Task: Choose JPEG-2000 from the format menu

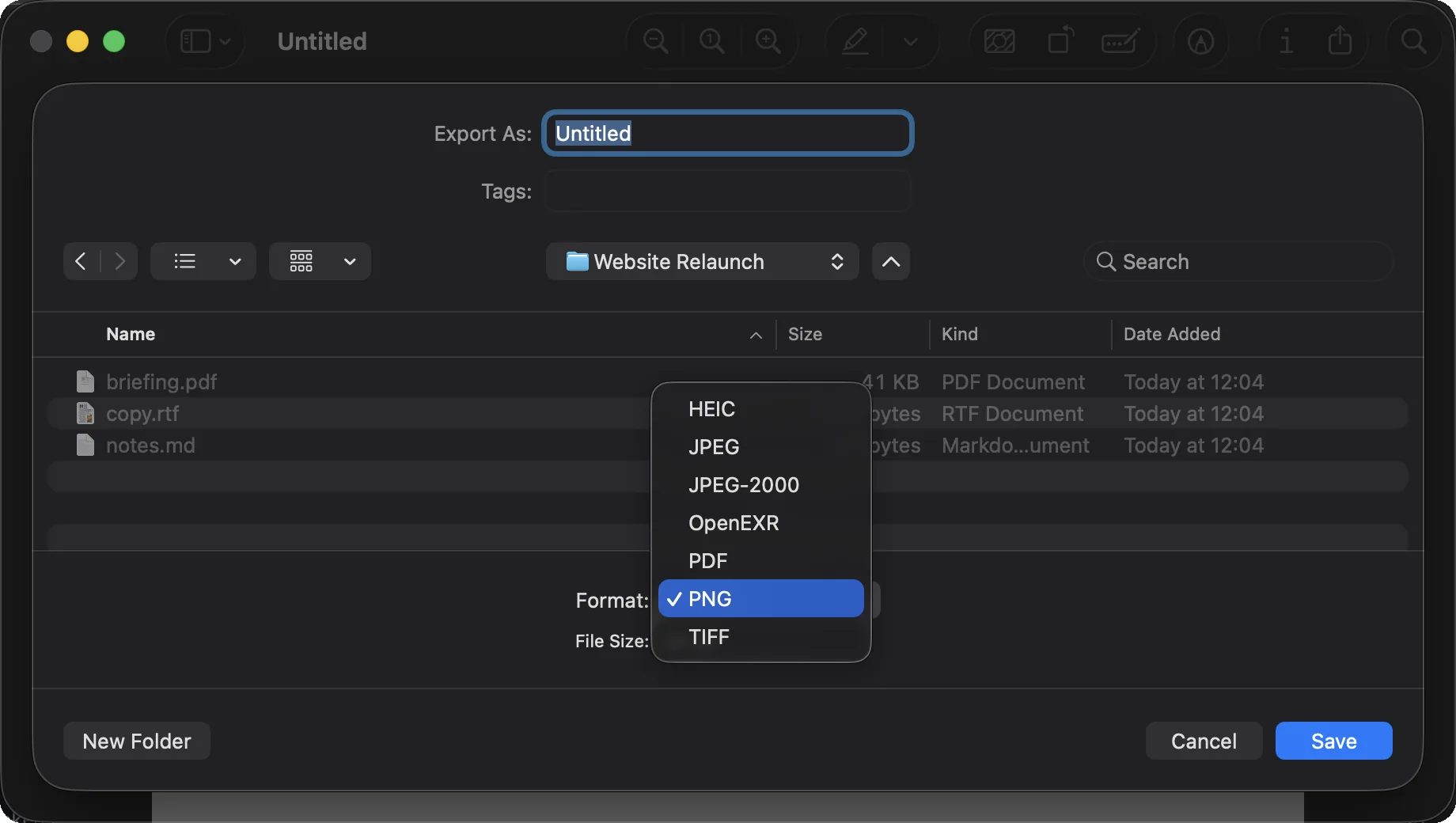Action: pyautogui.click(x=761, y=484)
